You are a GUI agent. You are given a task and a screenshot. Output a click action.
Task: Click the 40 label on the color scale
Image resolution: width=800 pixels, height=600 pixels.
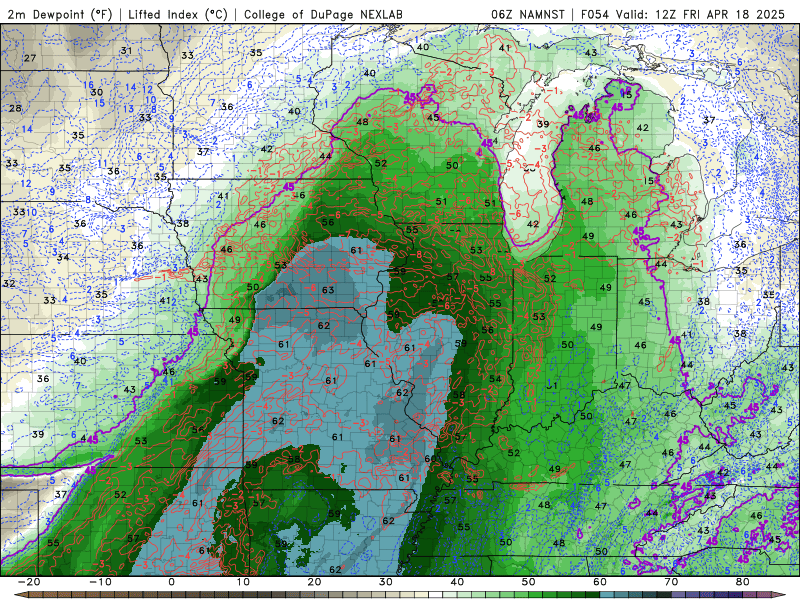point(457,582)
